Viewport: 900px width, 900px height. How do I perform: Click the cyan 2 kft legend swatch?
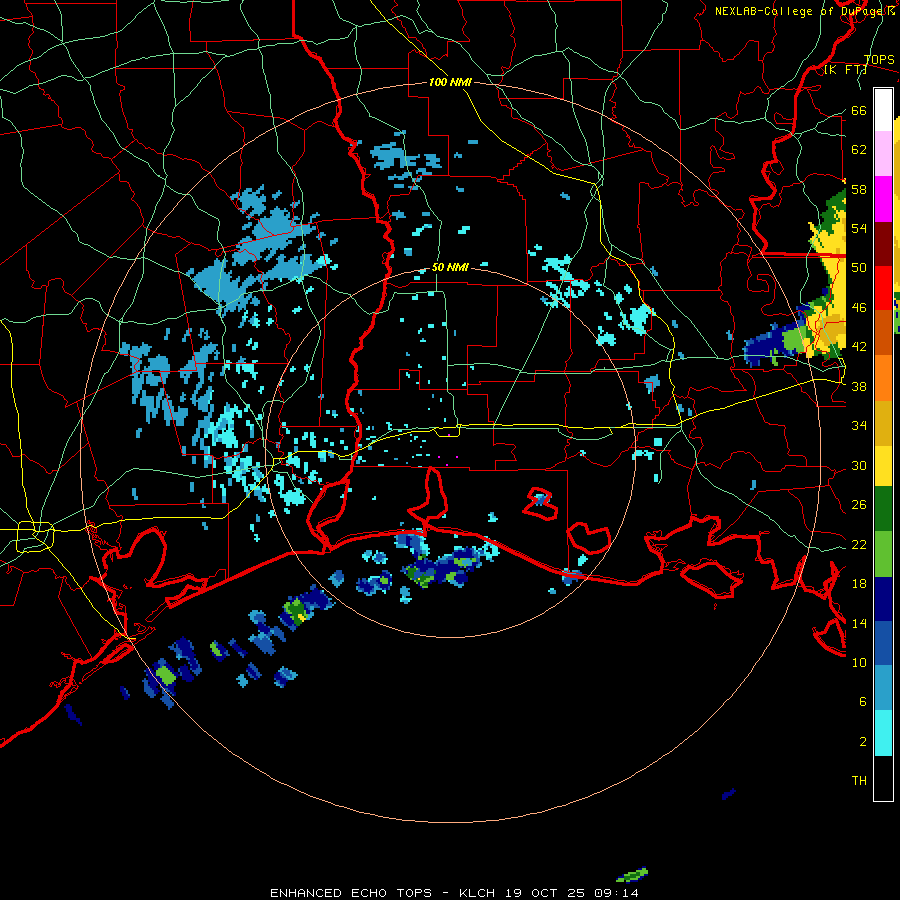click(883, 733)
